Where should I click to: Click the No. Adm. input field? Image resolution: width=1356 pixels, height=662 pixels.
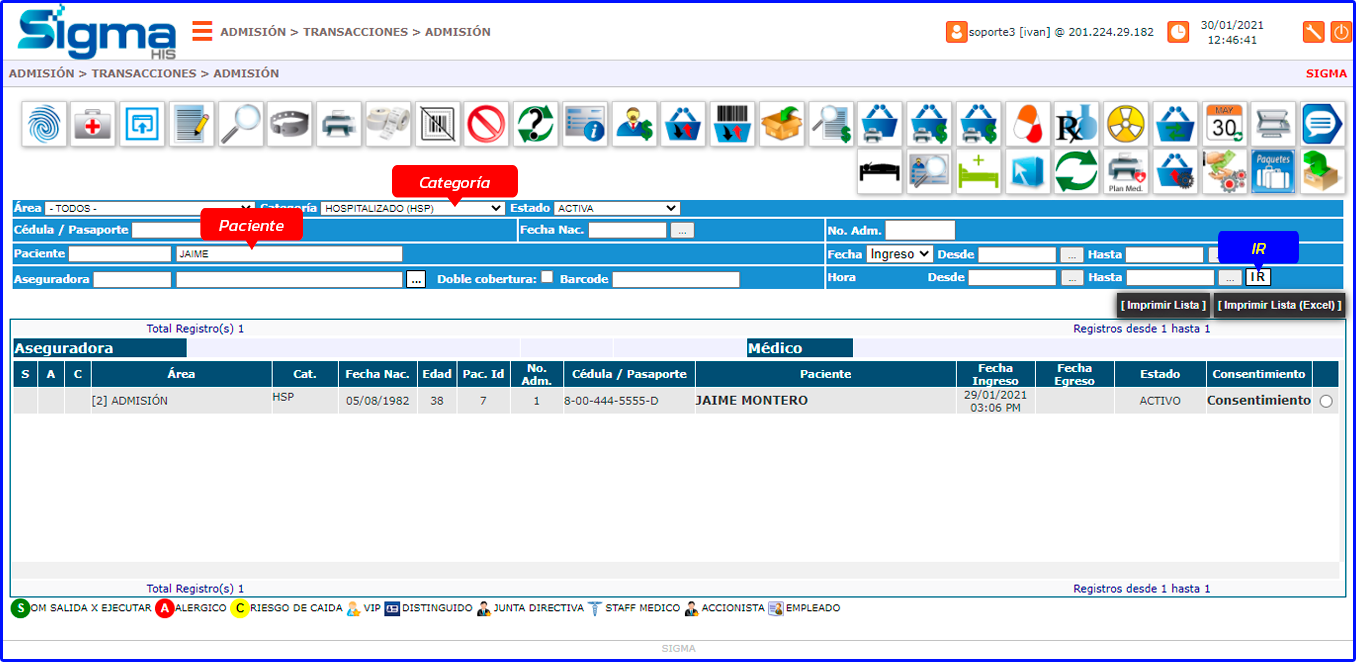click(x=920, y=230)
